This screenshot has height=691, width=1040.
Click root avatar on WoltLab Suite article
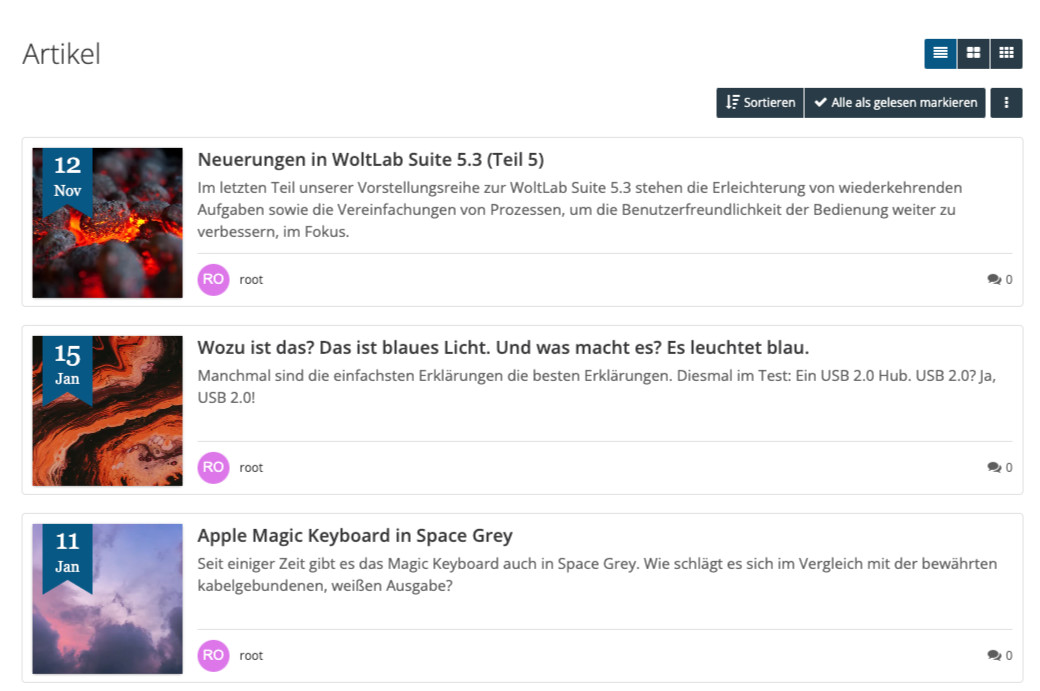click(x=213, y=280)
